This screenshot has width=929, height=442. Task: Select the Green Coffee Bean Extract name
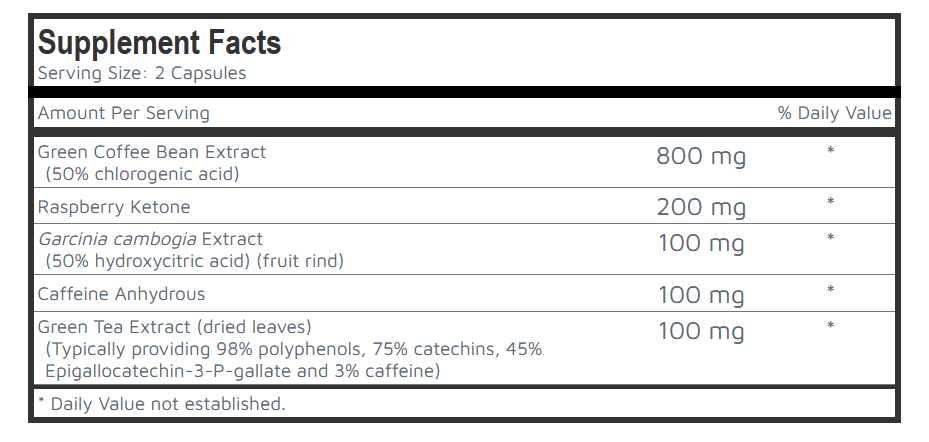click(x=152, y=152)
